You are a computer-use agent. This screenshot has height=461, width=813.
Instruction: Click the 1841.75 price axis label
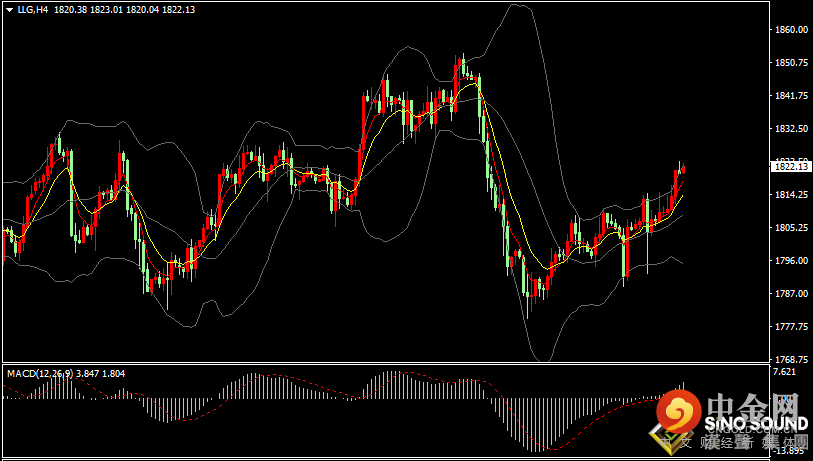[790, 95]
